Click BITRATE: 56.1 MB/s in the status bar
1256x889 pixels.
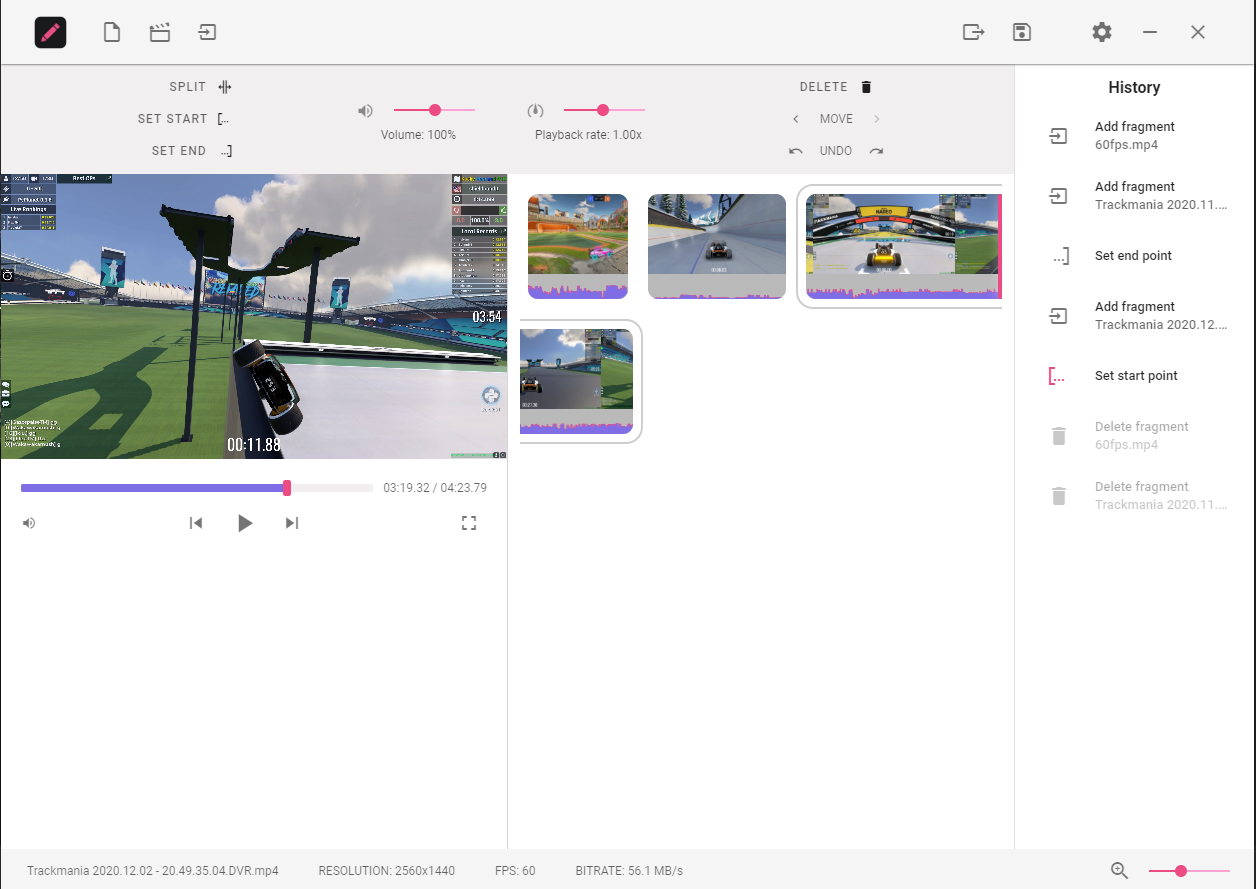[x=630, y=871]
